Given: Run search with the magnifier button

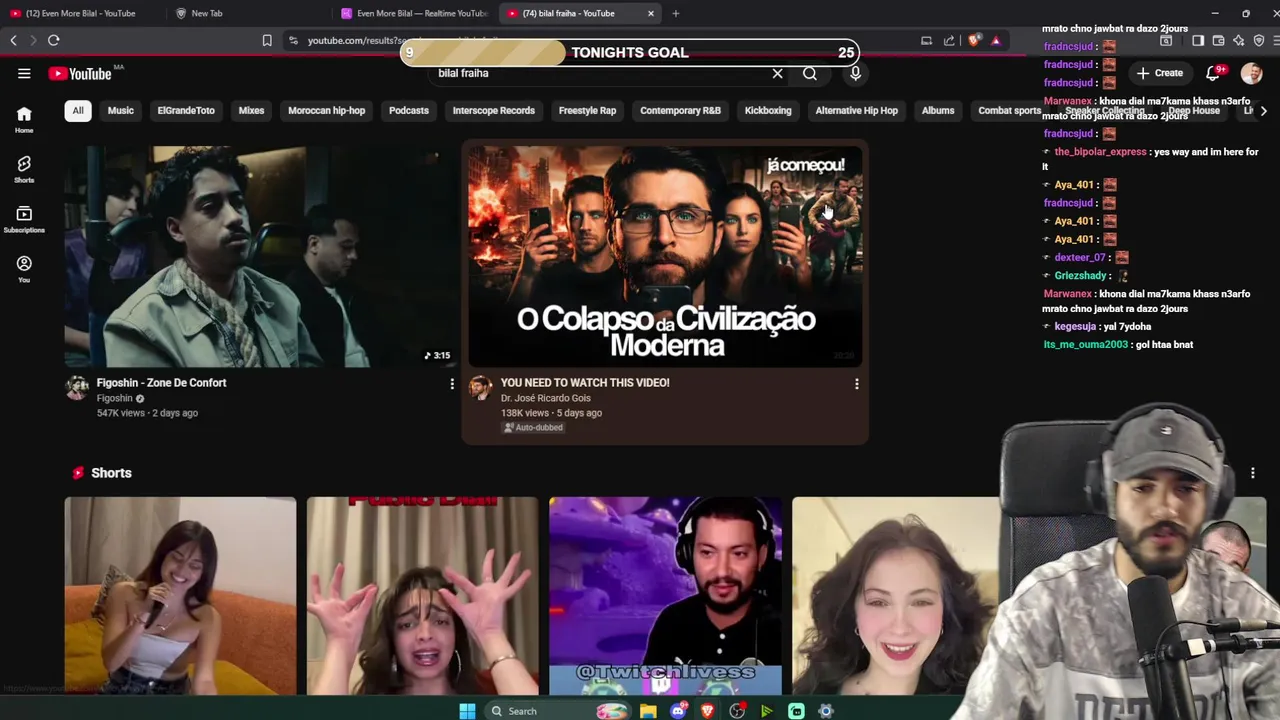Looking at the screenshot, I should [x=810, y=73].
